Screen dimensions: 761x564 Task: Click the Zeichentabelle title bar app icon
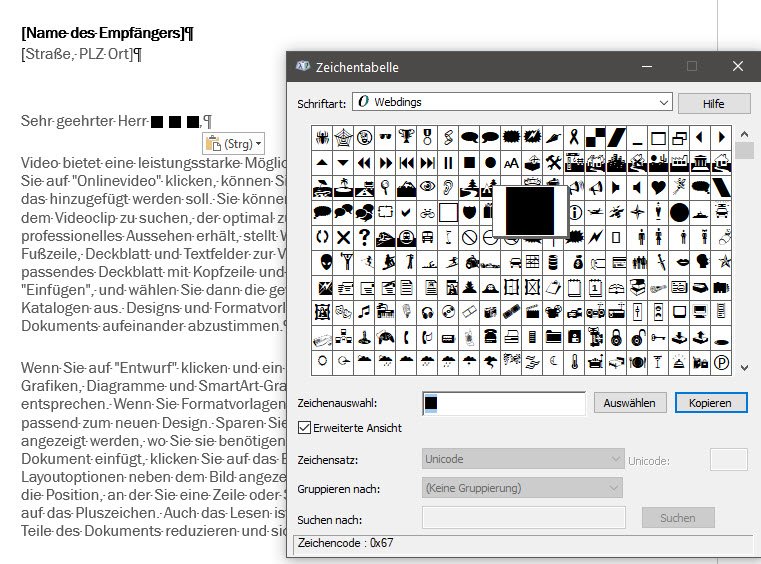303,66
